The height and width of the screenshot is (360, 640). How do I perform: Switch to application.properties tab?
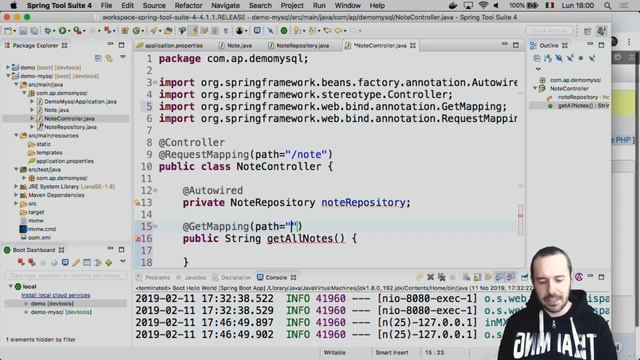pos(170,45)
